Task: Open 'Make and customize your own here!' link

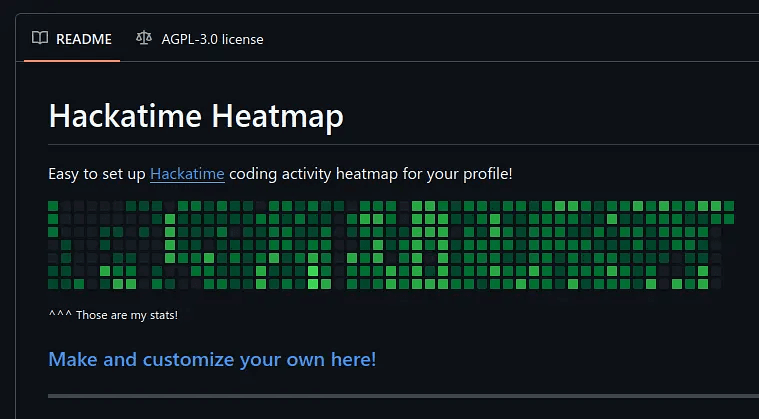Action: click(x=212, y=359)
